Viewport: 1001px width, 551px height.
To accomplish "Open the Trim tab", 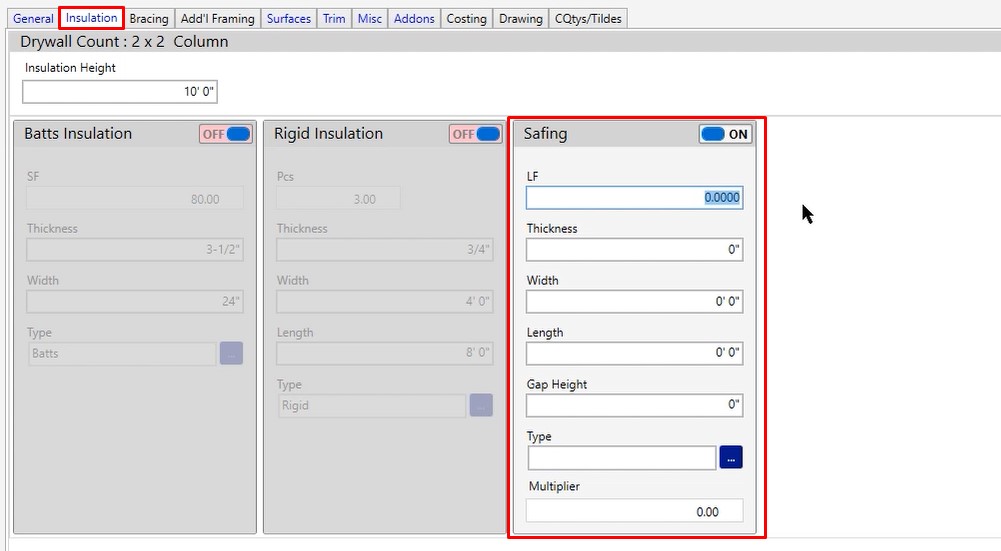I will [x=334, y=18].
